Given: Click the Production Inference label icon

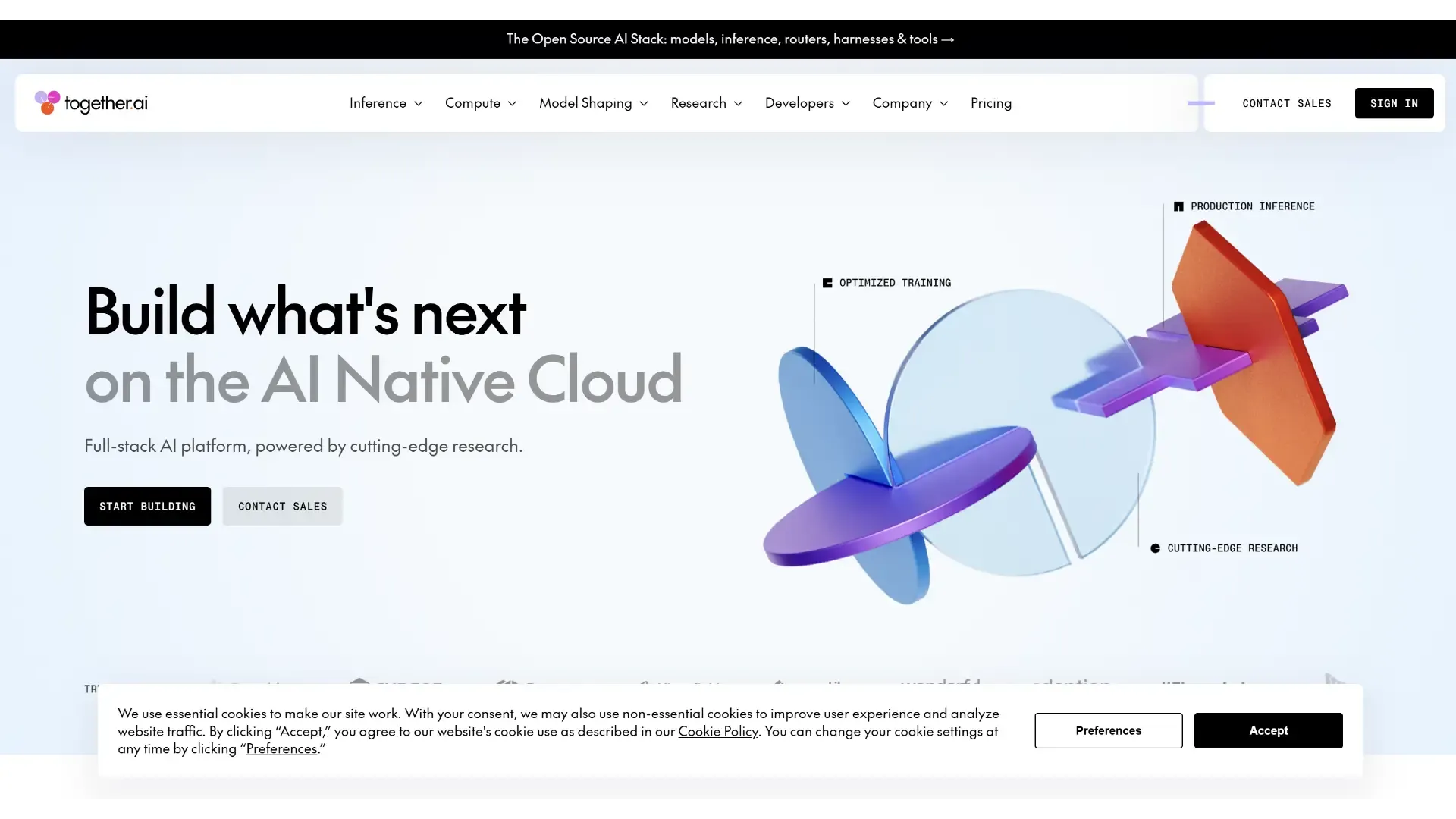Looking at the screenshot, I should pyautogui.click(x=1178, y=206).
